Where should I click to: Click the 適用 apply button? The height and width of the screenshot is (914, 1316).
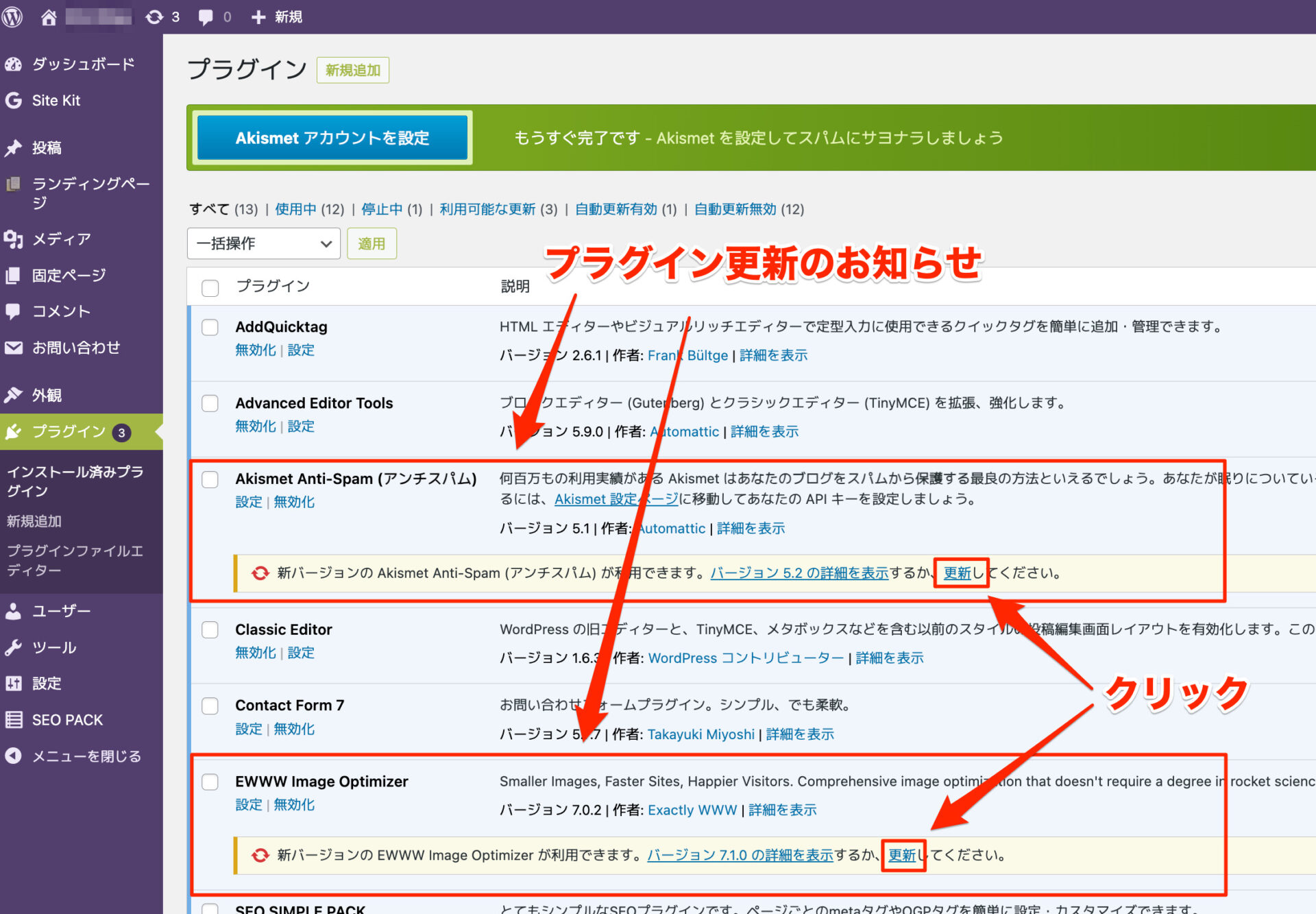pos(371,243)
